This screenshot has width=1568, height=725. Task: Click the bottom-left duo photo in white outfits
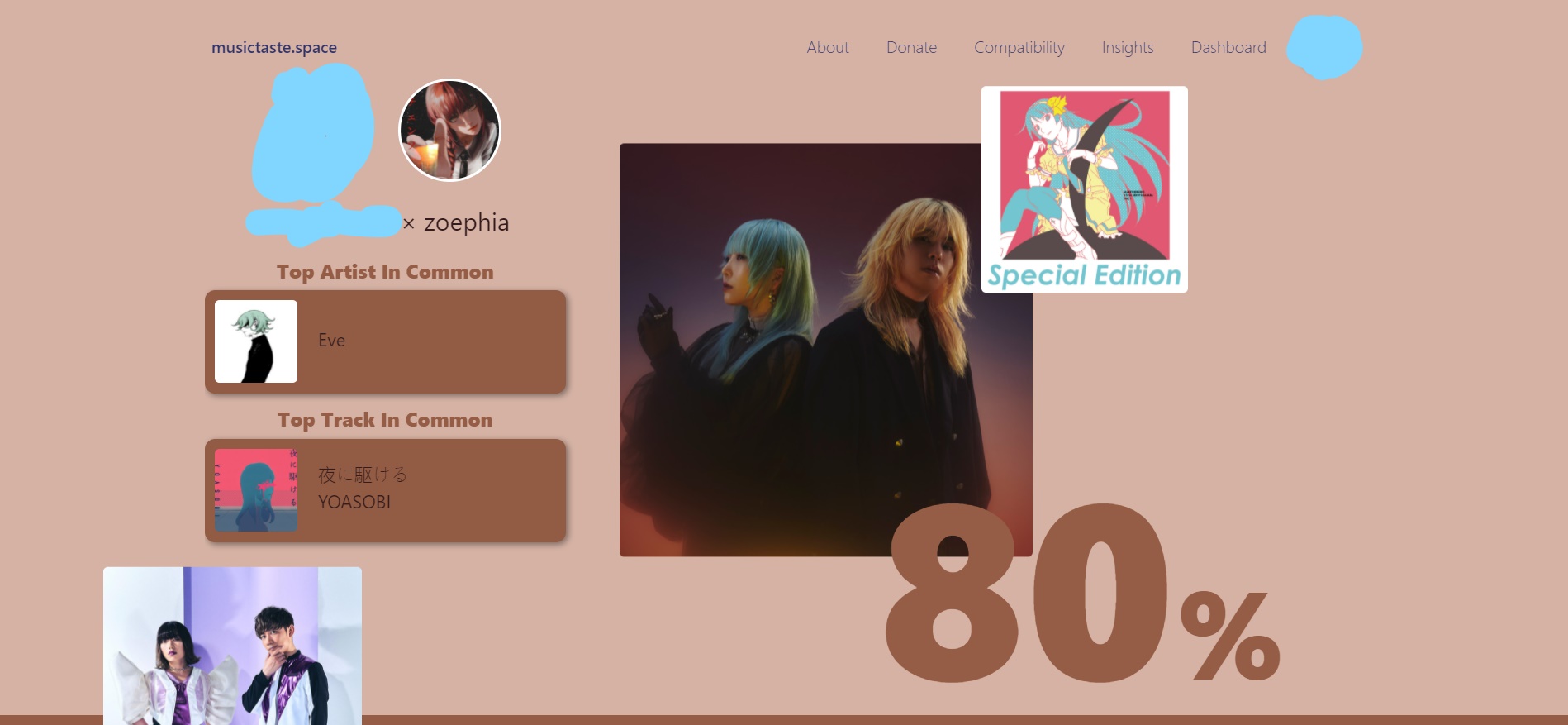pyautogui.click(x=232, y=646)
